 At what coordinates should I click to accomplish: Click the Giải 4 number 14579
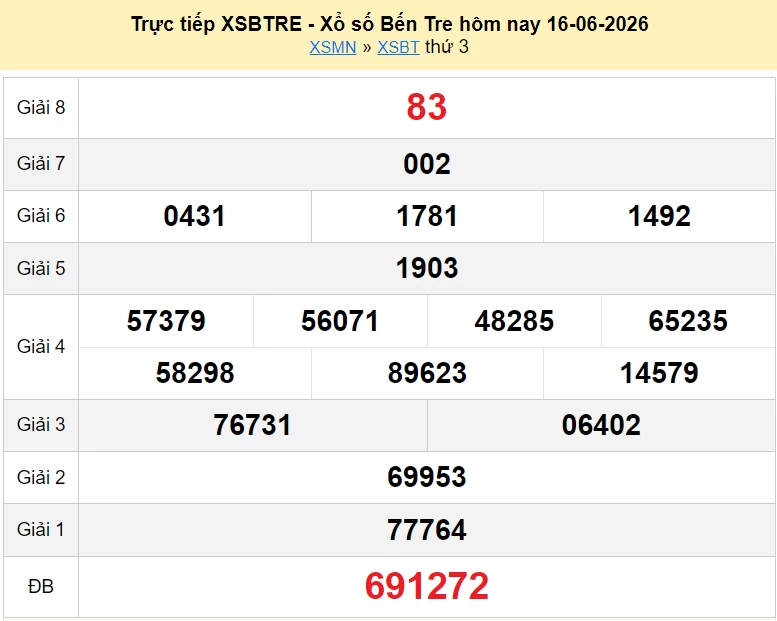point(659,373)
